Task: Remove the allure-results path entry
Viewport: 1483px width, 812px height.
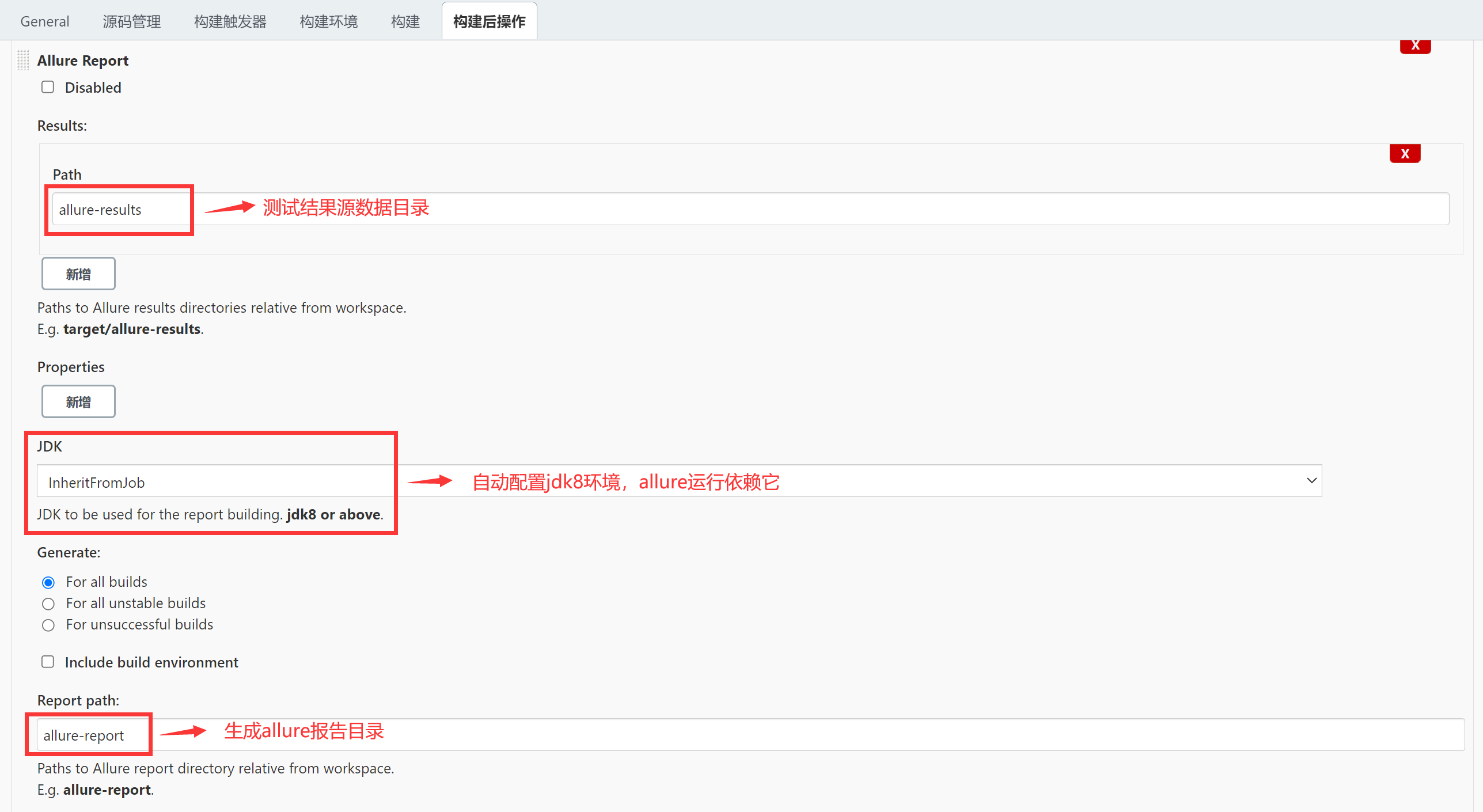Action: pyautogui.click(x=1404, y=154)
